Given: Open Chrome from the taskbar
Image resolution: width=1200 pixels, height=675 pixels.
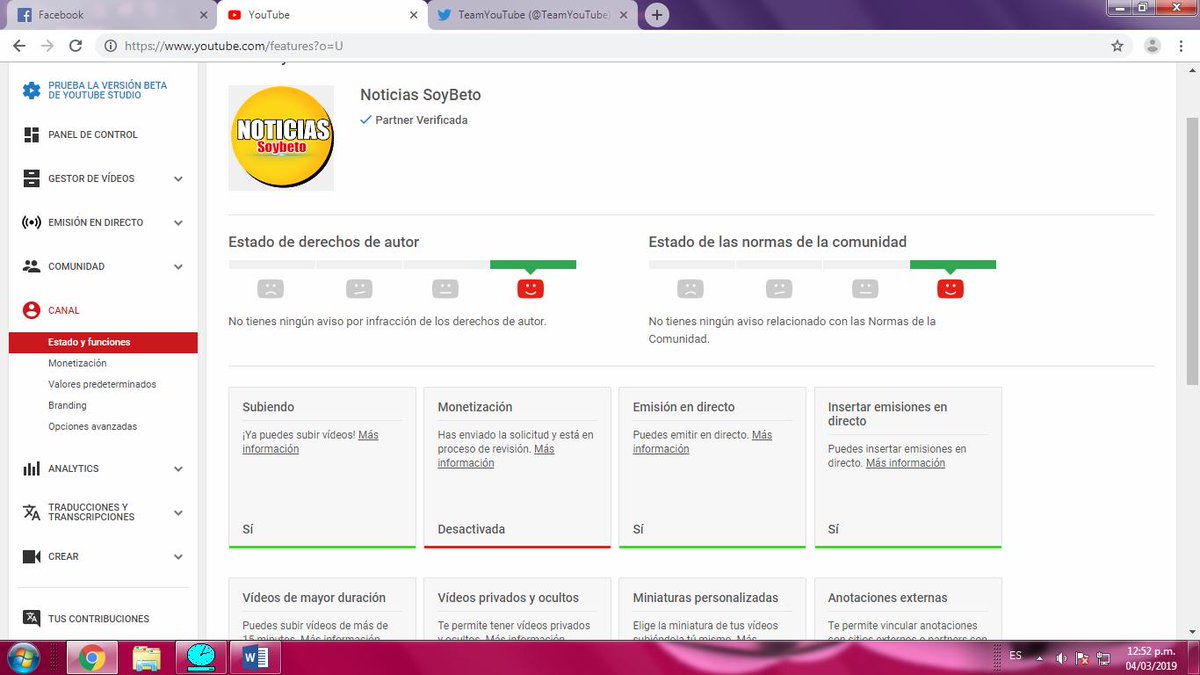Looking at the screenshot, I should click(93, 658).
